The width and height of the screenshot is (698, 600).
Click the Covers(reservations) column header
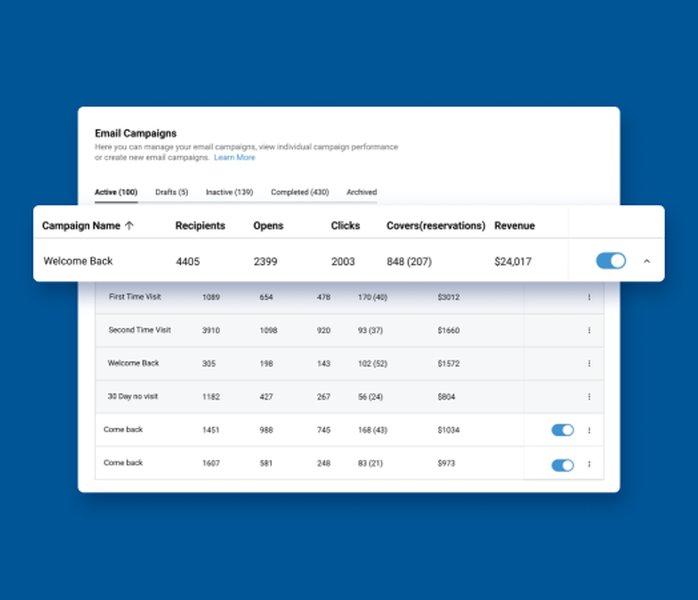436,226
